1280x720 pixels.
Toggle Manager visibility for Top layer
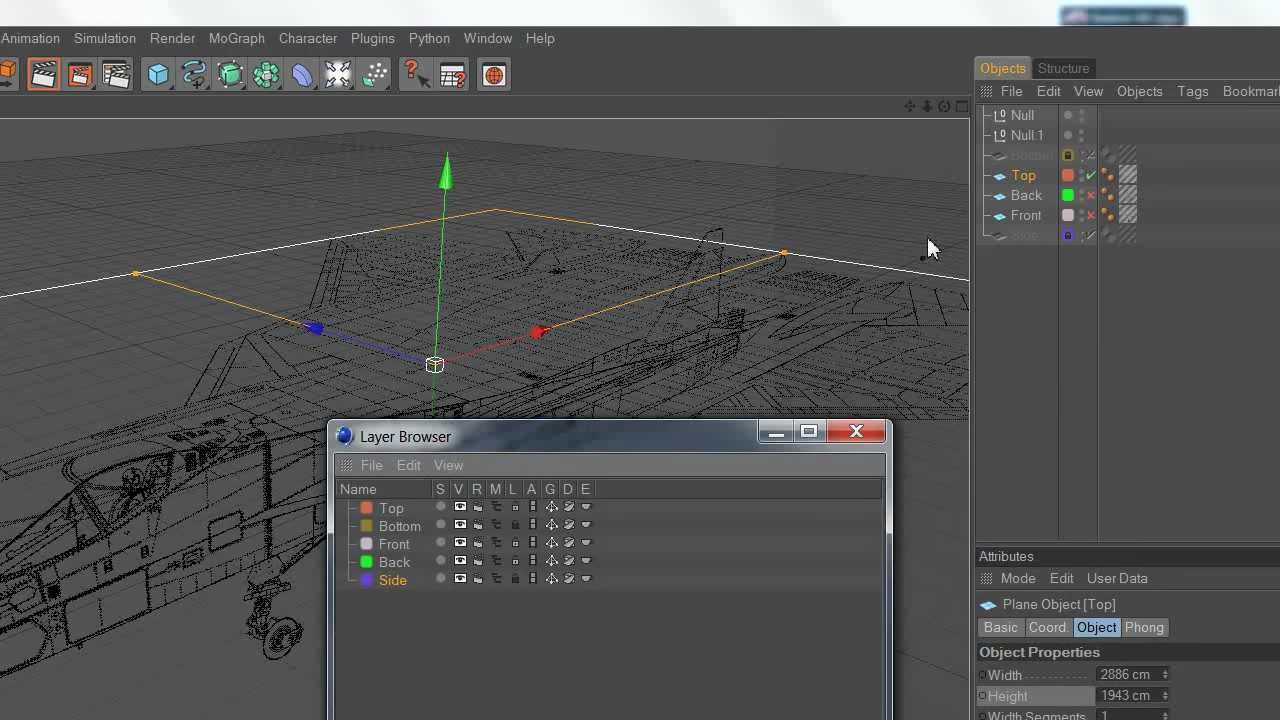(496, 507)
